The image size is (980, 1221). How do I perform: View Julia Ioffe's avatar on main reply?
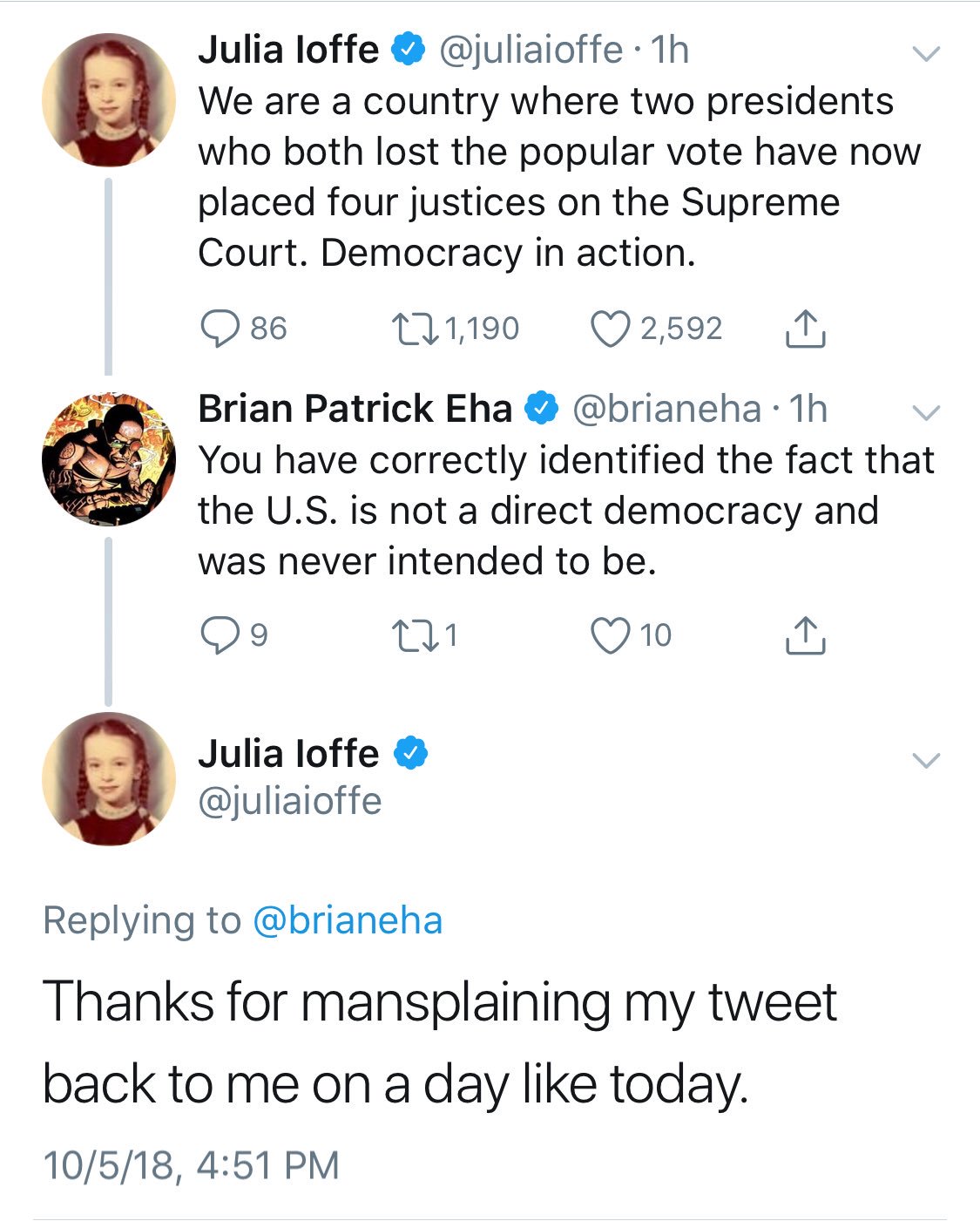(109, 779)
